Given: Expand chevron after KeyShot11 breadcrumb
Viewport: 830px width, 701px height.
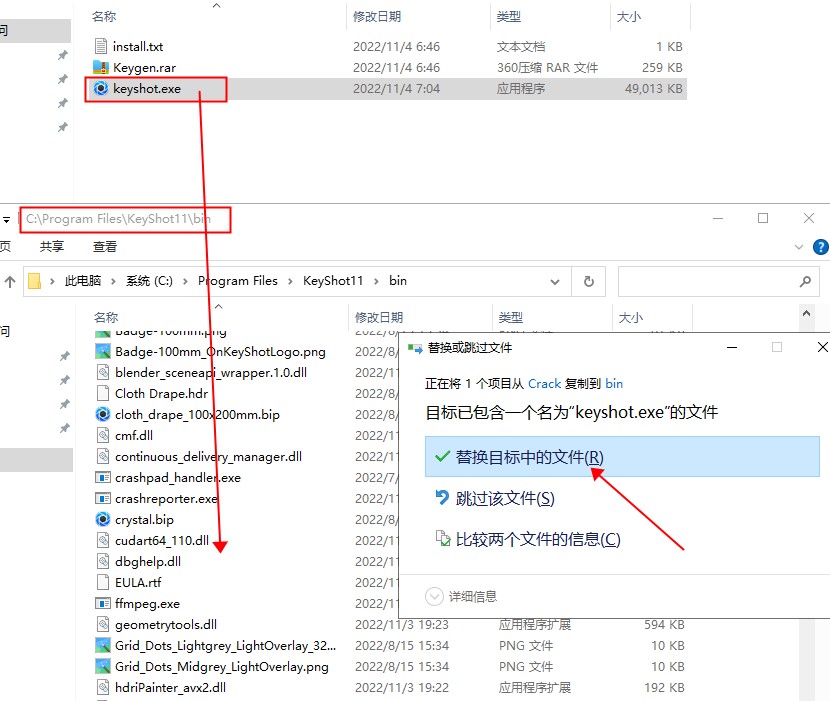Looking at the screenshot, I should click(x=376, y=282).
